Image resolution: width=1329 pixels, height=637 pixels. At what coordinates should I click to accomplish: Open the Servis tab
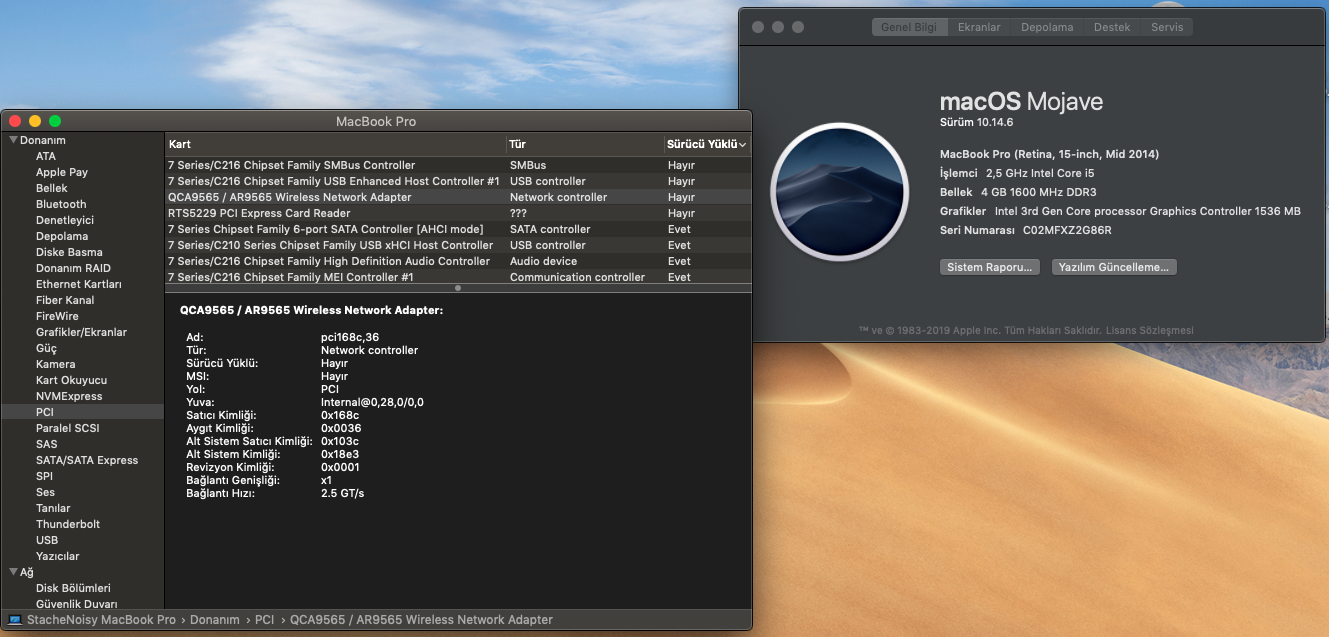(x=1166, y=28)
